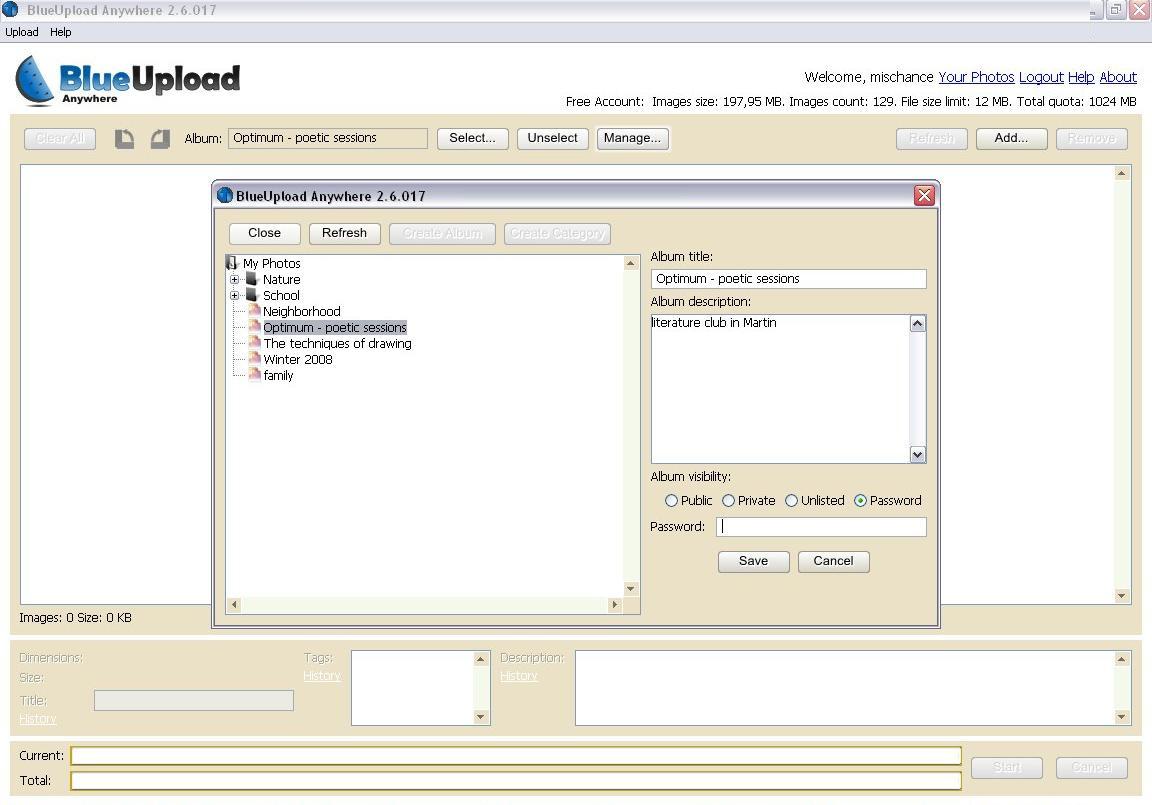Click the Unselect button
This screenshot has width=1152, height=805.
click(552, 139)
